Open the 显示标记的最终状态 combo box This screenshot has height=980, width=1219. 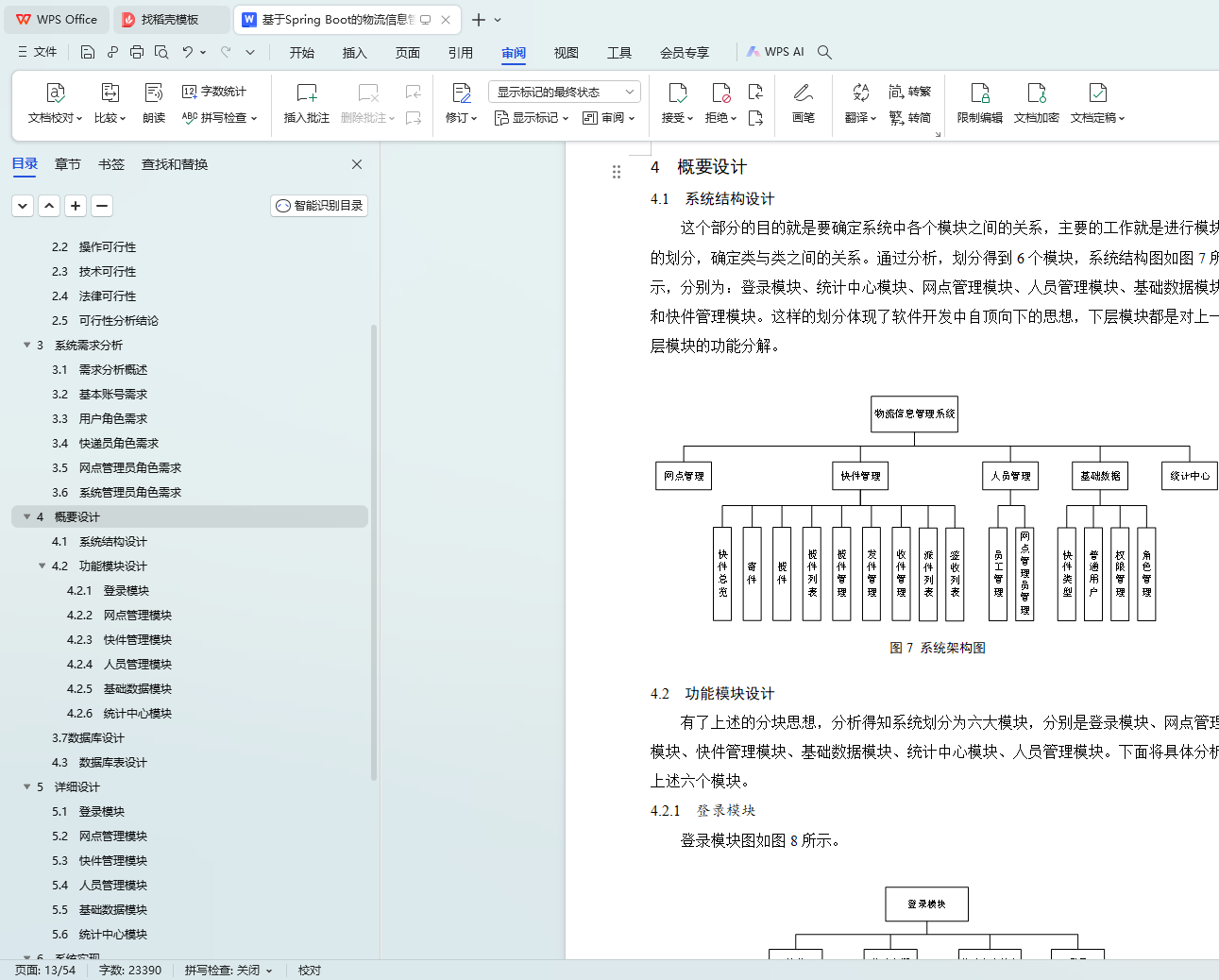pos(565,92)
